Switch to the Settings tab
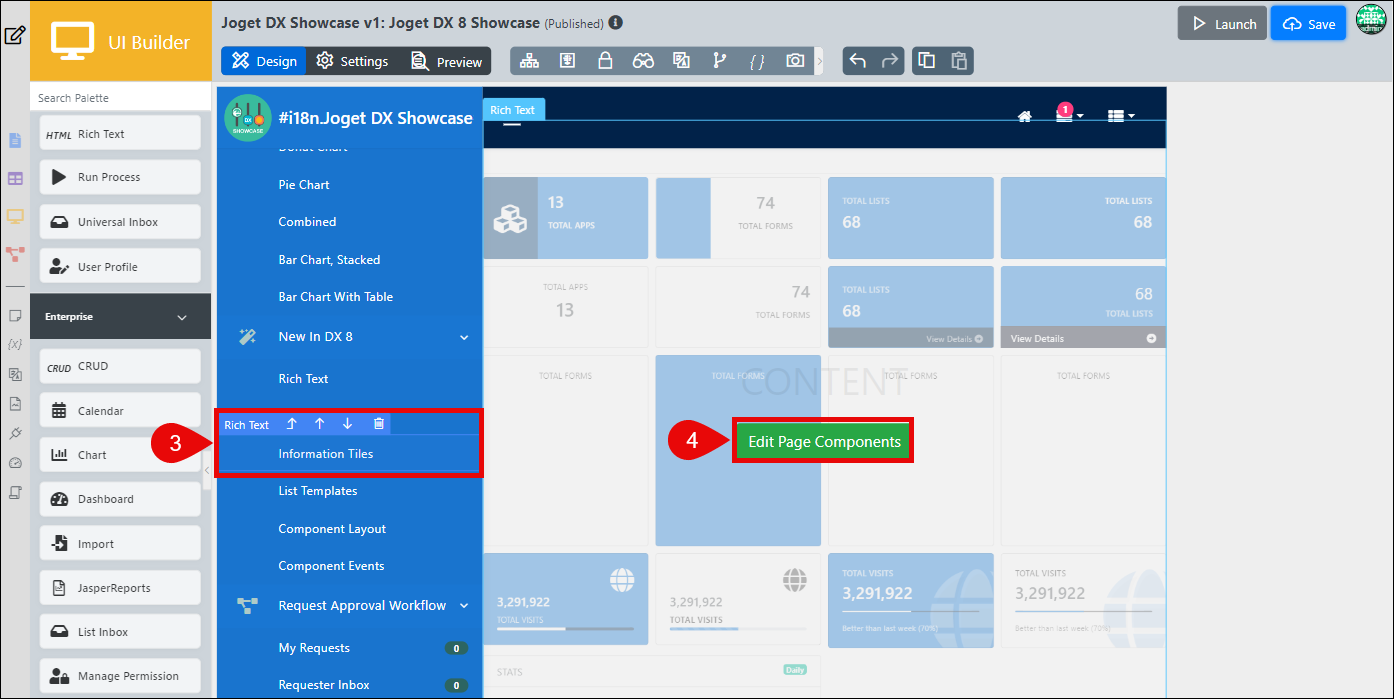Viewport: 1394px width, 699px height. pos(352,61)
